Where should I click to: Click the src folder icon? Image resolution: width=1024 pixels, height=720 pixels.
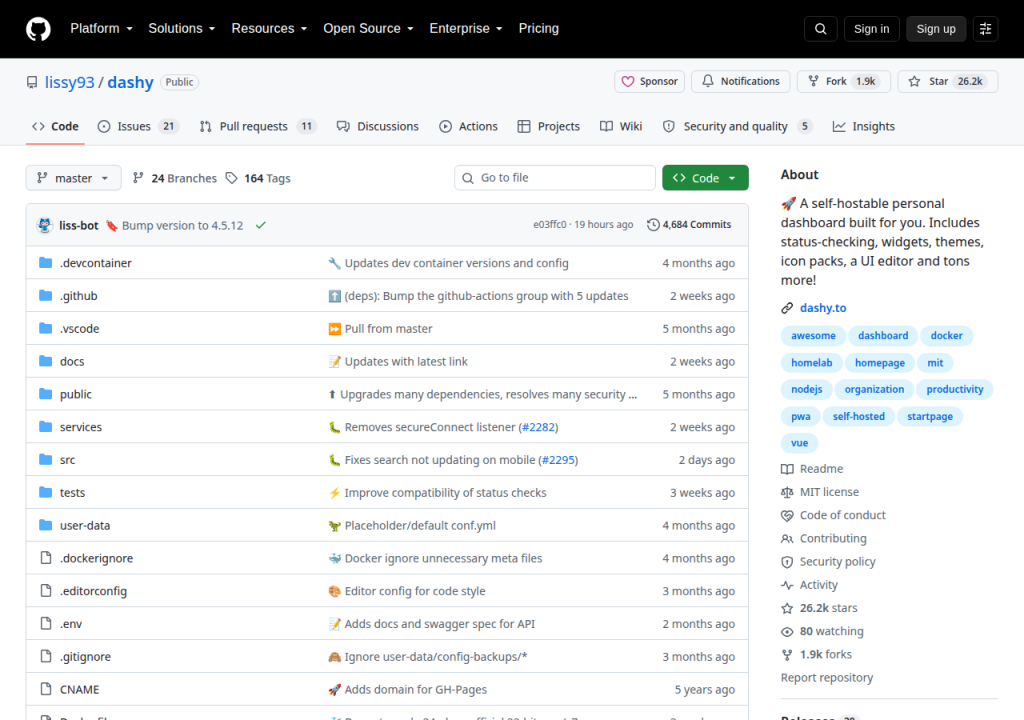(46, 459)
